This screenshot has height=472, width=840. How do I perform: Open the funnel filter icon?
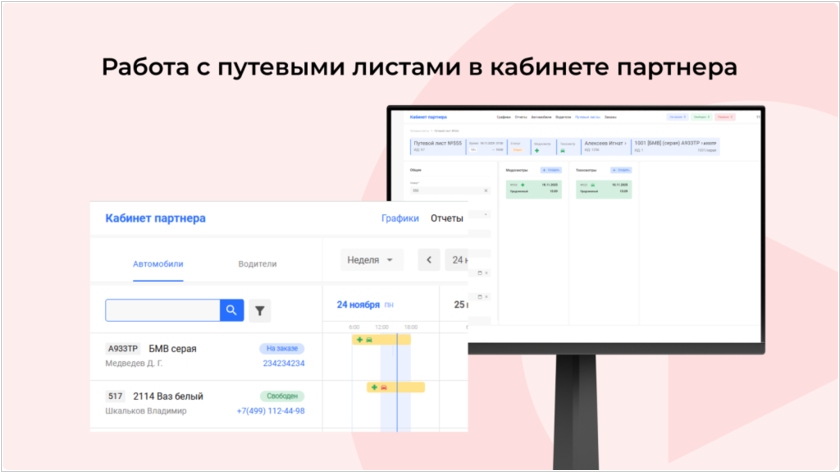(260, 311)
